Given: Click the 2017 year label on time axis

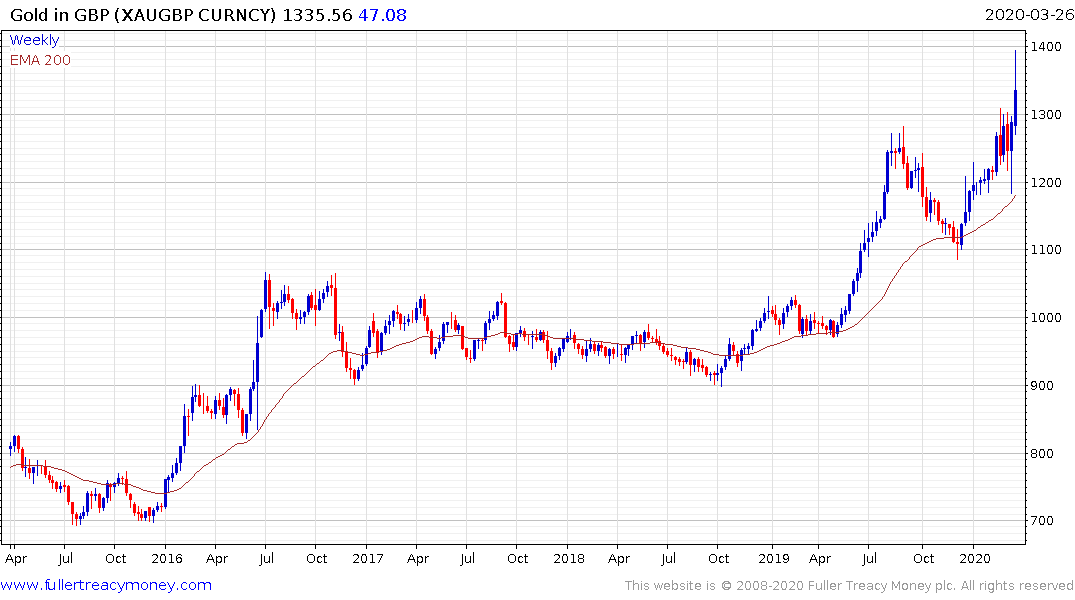Looking at the screenshot, I should 367,558.
